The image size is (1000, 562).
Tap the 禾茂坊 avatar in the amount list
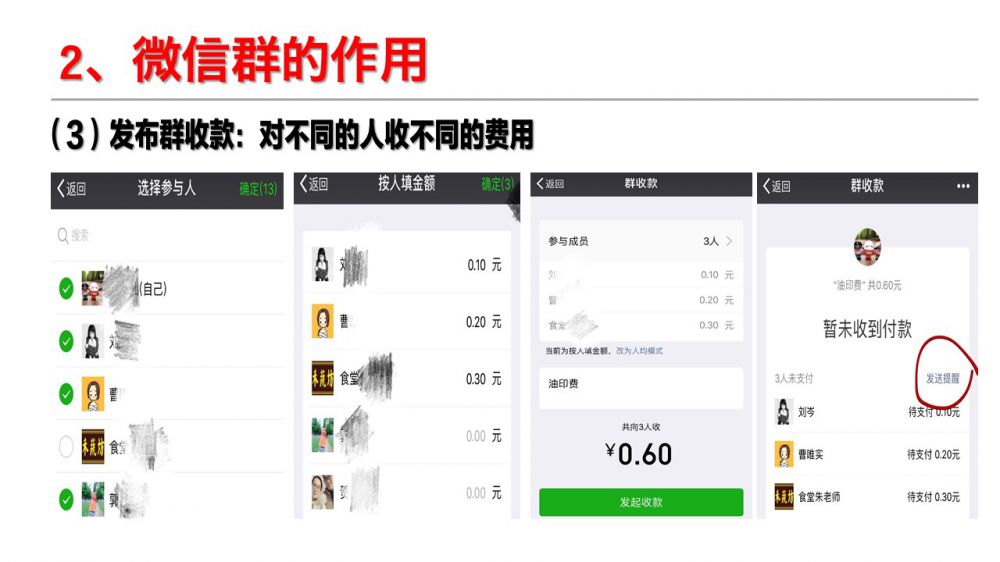click(323, 378)
